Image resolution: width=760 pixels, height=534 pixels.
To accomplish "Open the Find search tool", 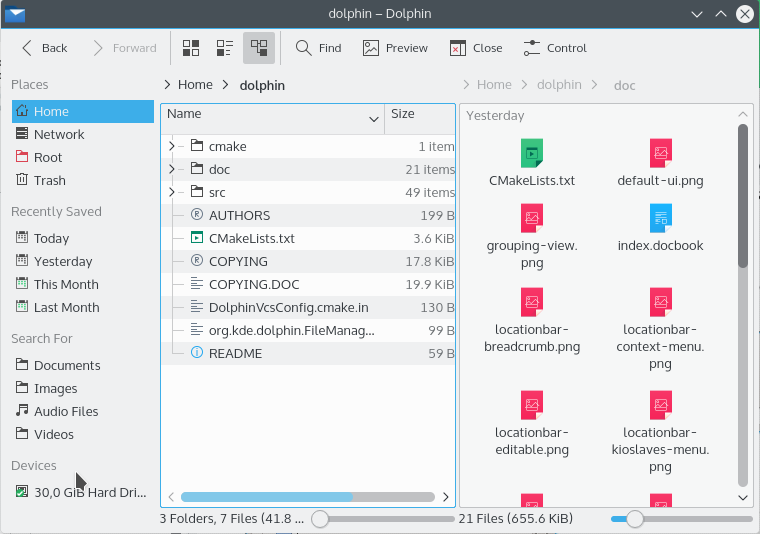I will pyautogui.click(x=319, y=48).
